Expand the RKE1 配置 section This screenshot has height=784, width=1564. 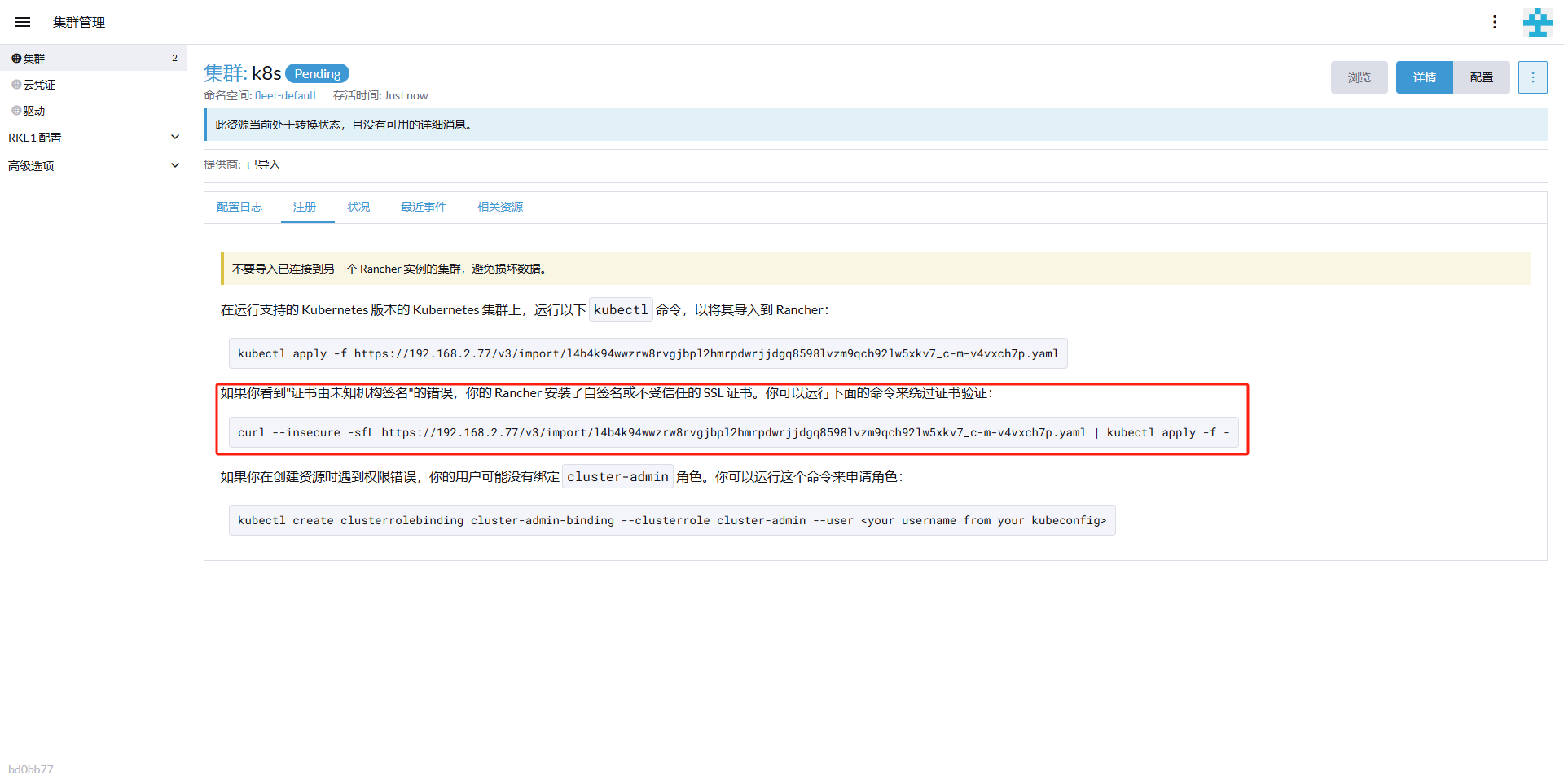(93, 138)
